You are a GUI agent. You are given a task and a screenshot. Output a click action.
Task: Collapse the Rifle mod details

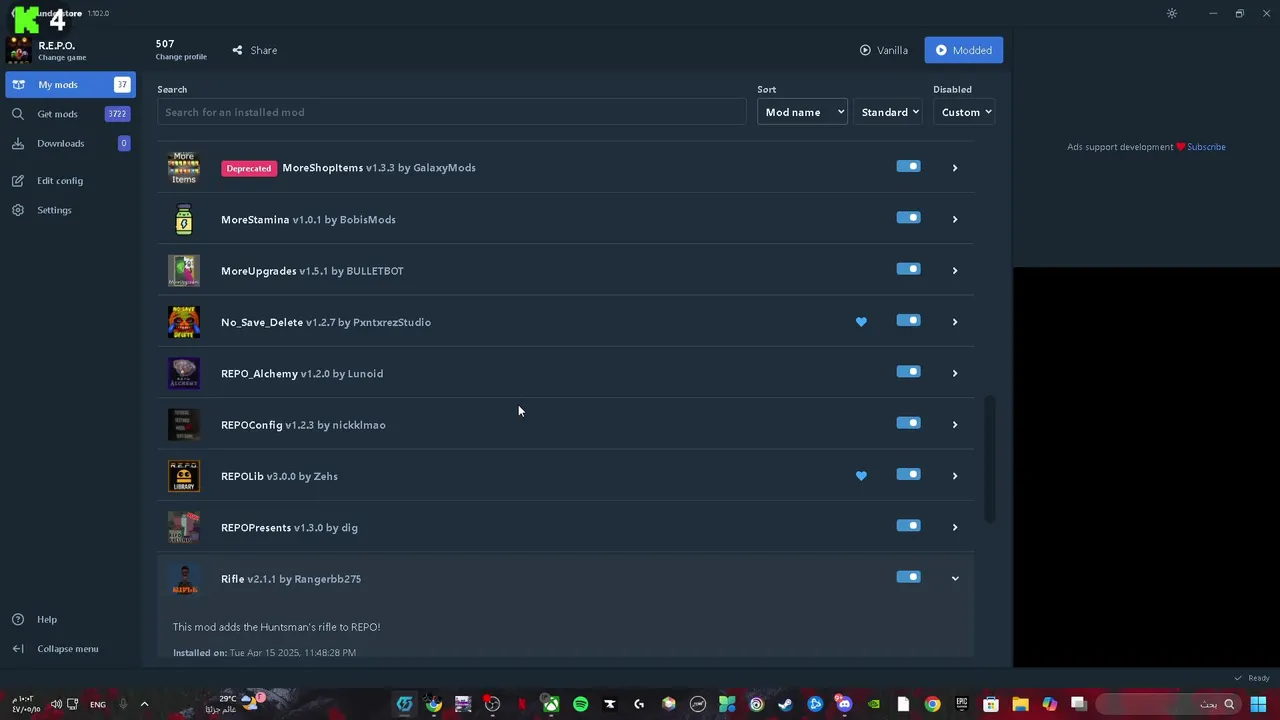(955, 578)
